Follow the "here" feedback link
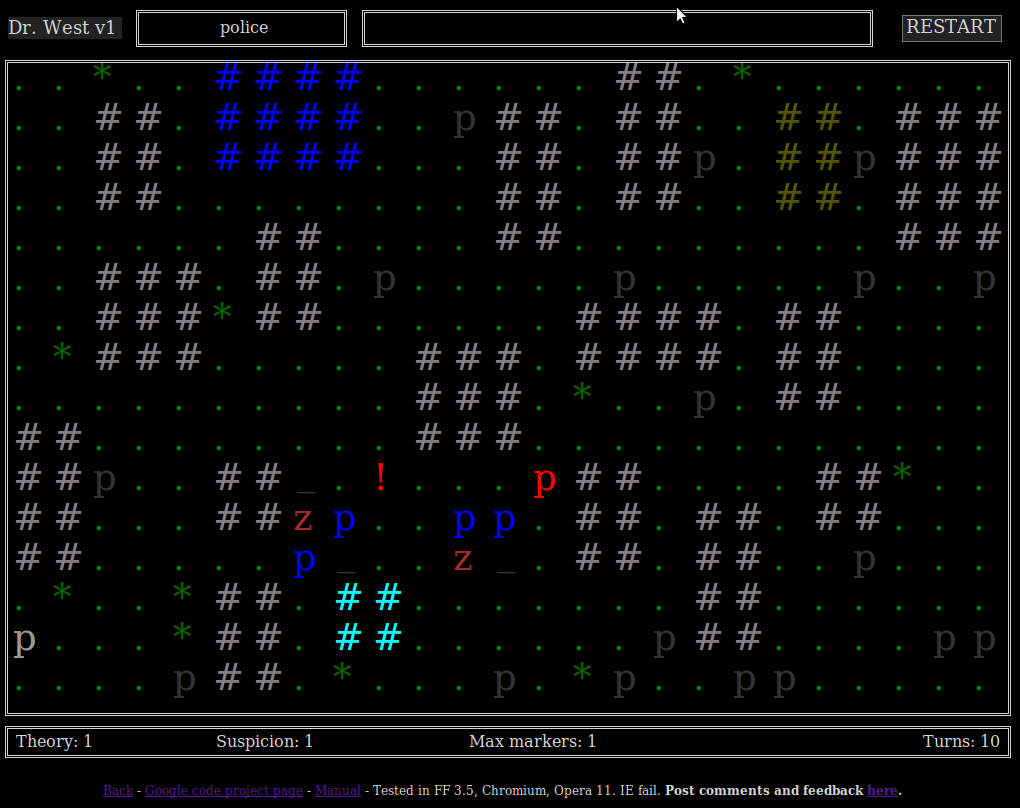 click(x=882, y=790)
